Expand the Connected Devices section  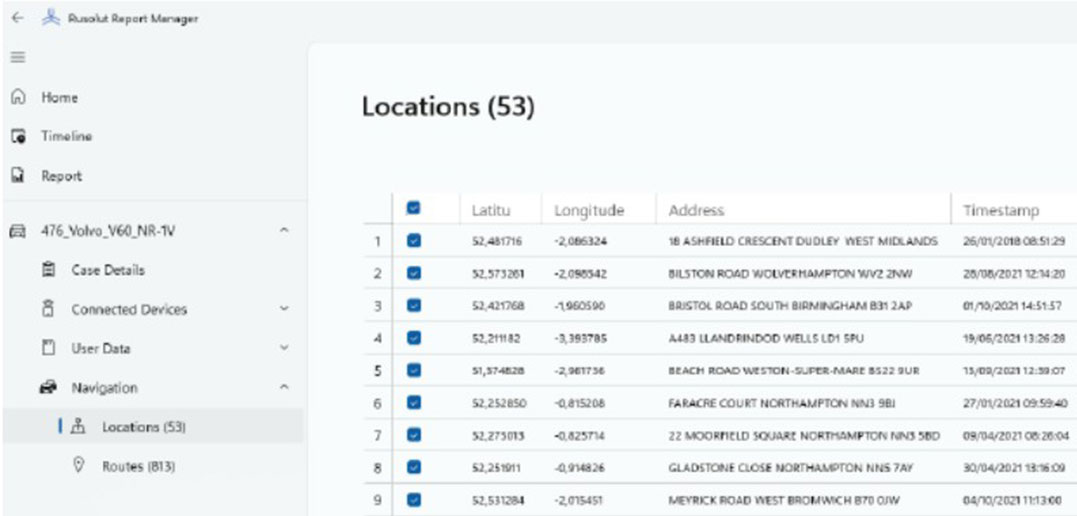pos(285,310)
